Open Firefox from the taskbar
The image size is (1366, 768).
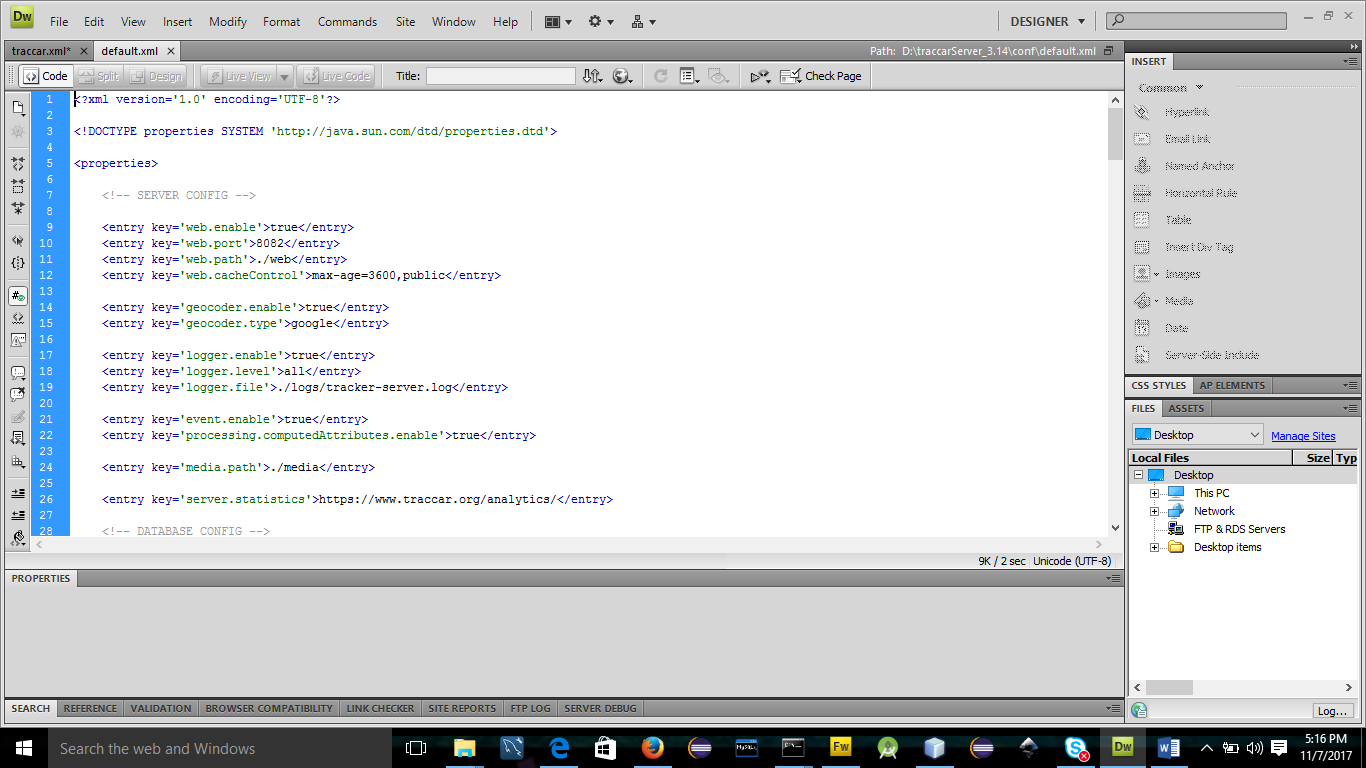click(652, 747)
